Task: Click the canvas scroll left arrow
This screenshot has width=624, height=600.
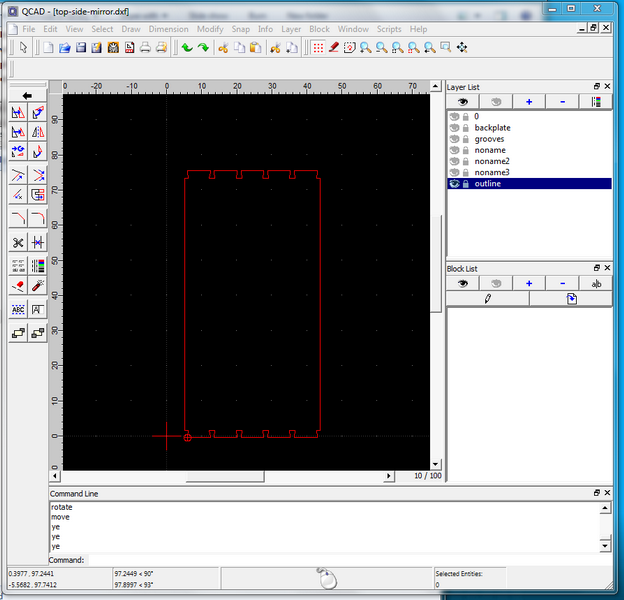Action: [x=55, y=475]
